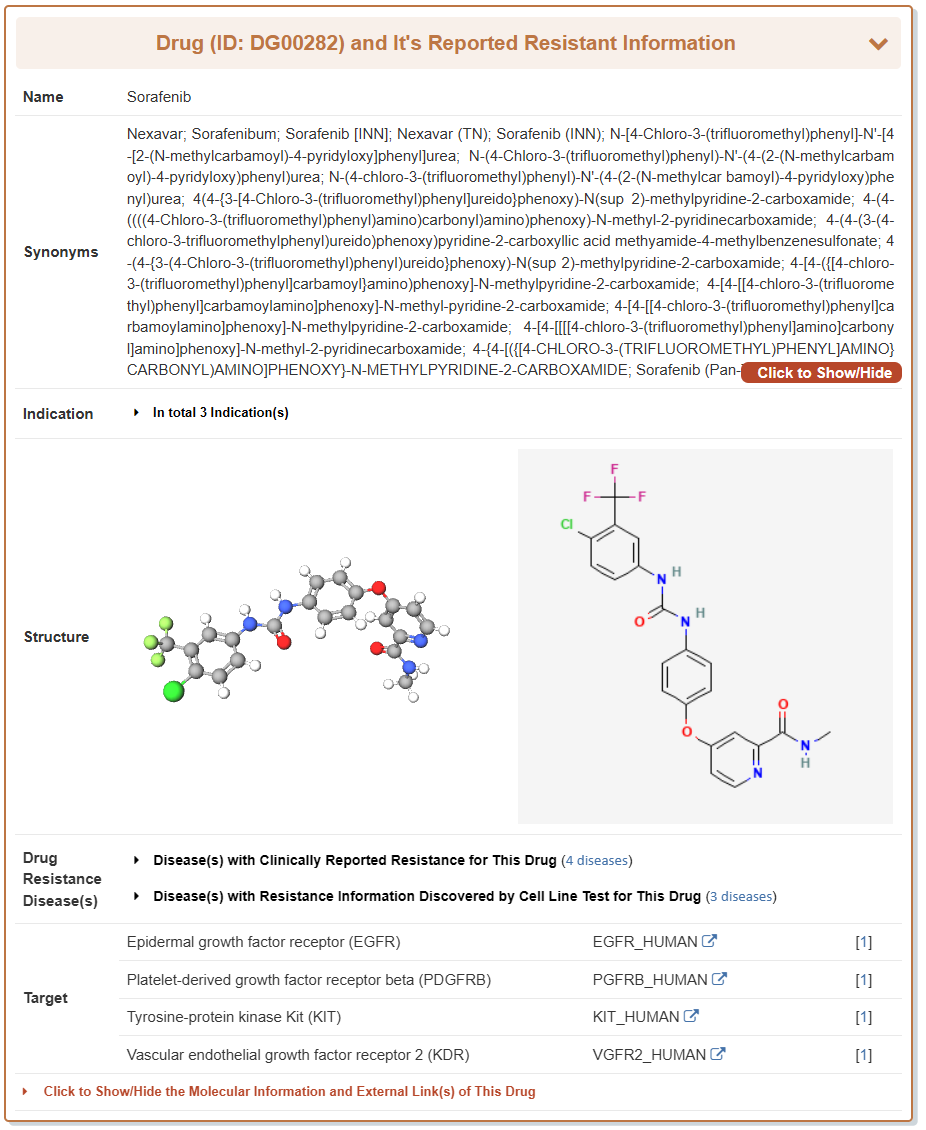The width and height of the screenshot is (926, 1130).
Task: Open reference [1] for EGFR target
Action: (x=864, y=942)
